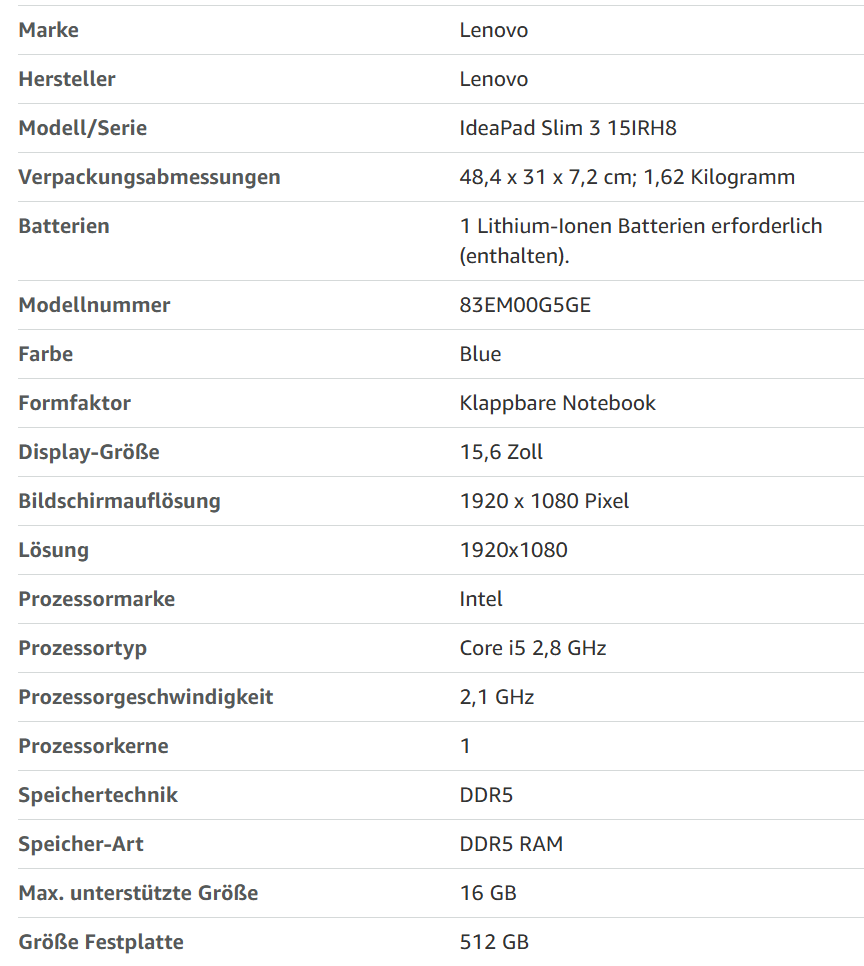Click the Prozessorkerne label
864x966 pixels.
93,746
